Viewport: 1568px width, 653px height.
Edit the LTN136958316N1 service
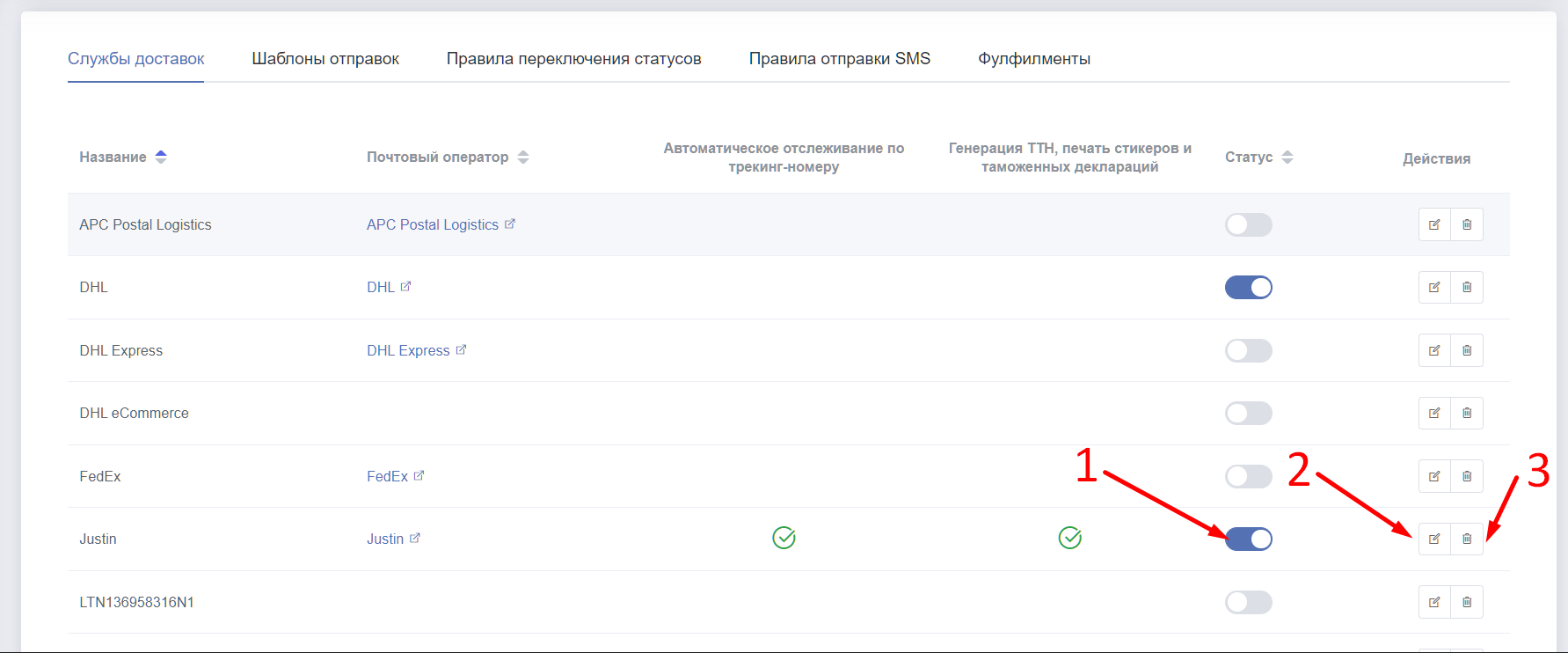(1434, 602)
